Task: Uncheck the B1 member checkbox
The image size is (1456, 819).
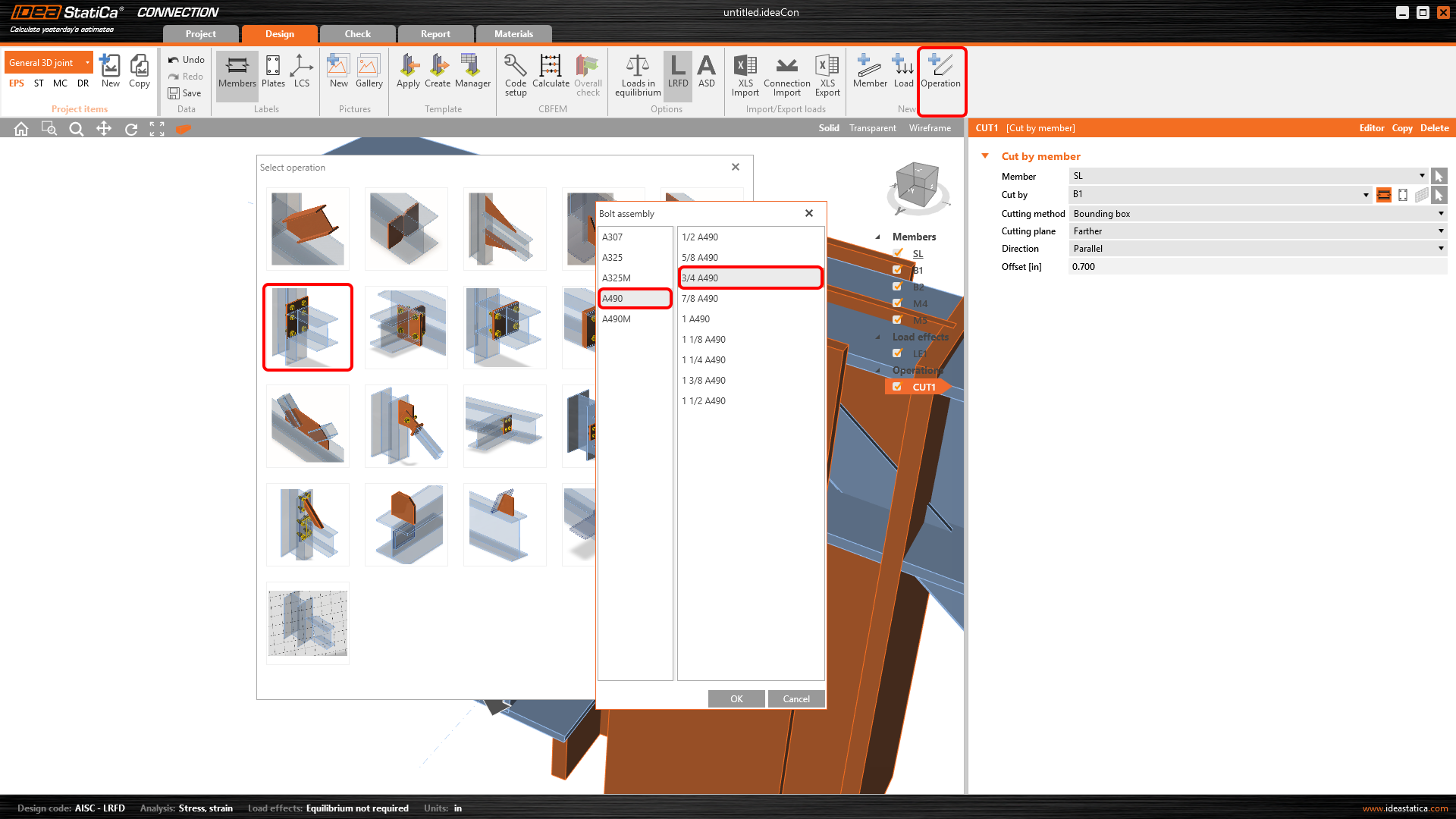Action: [898, 270]
